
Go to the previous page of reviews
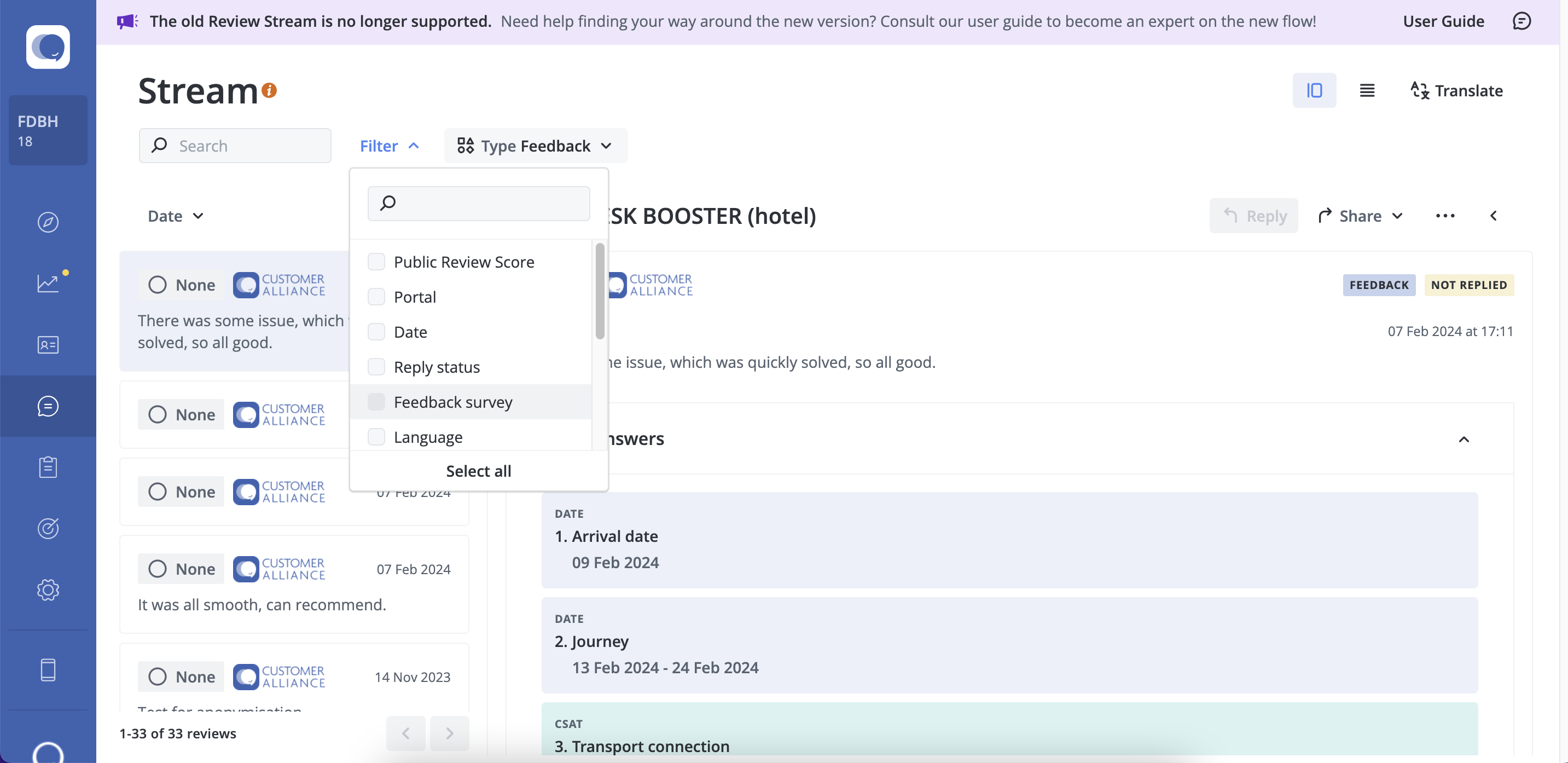point(405,733)
